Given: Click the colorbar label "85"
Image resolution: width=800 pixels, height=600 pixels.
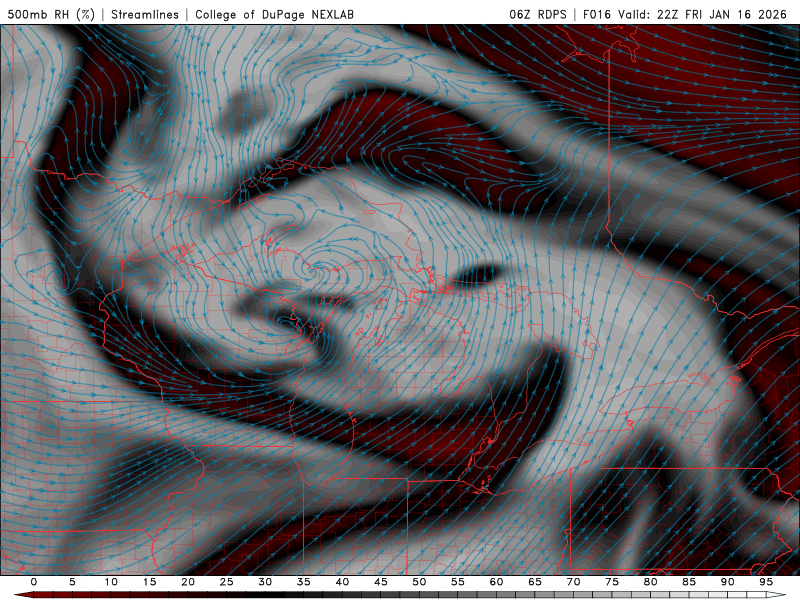Looking at the screenshot, I should coord(689,582).
